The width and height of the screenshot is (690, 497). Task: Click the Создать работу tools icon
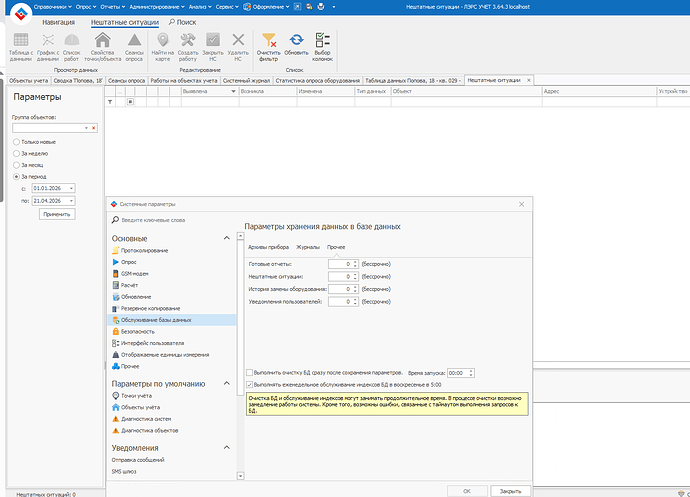tap(188, 40)
